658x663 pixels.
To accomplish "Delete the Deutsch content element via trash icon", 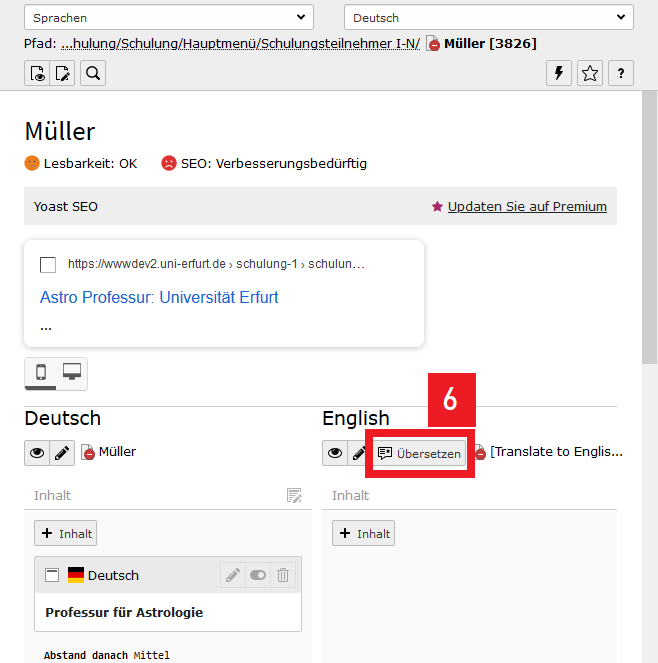I will (x=283, y=575).
